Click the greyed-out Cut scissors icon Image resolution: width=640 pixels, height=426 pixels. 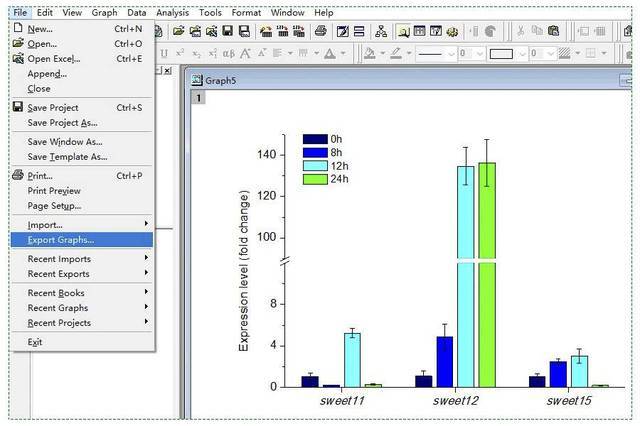click(520, 31)
